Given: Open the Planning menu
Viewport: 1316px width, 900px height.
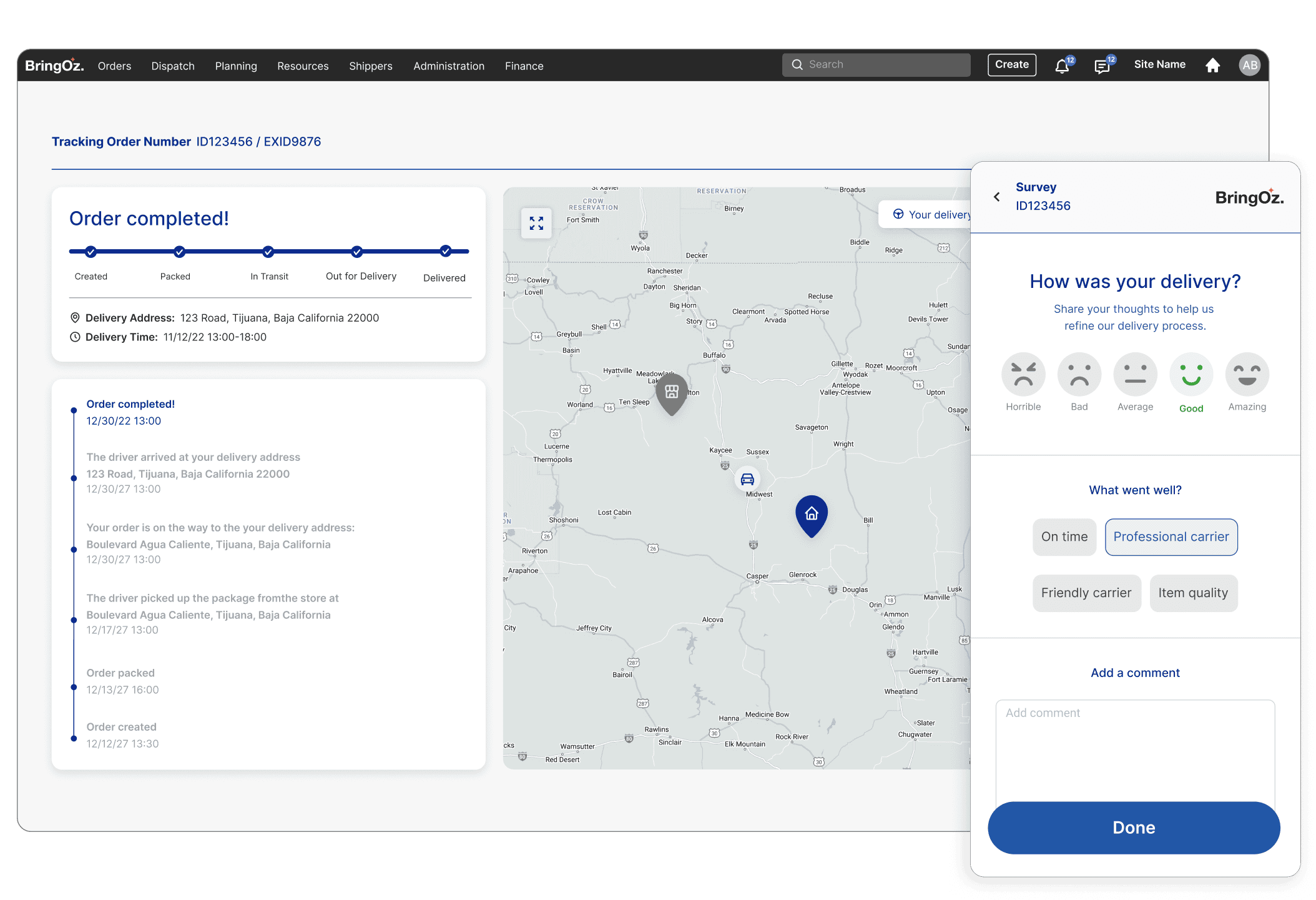Looking at the screenshot, I should click(236, 66).
